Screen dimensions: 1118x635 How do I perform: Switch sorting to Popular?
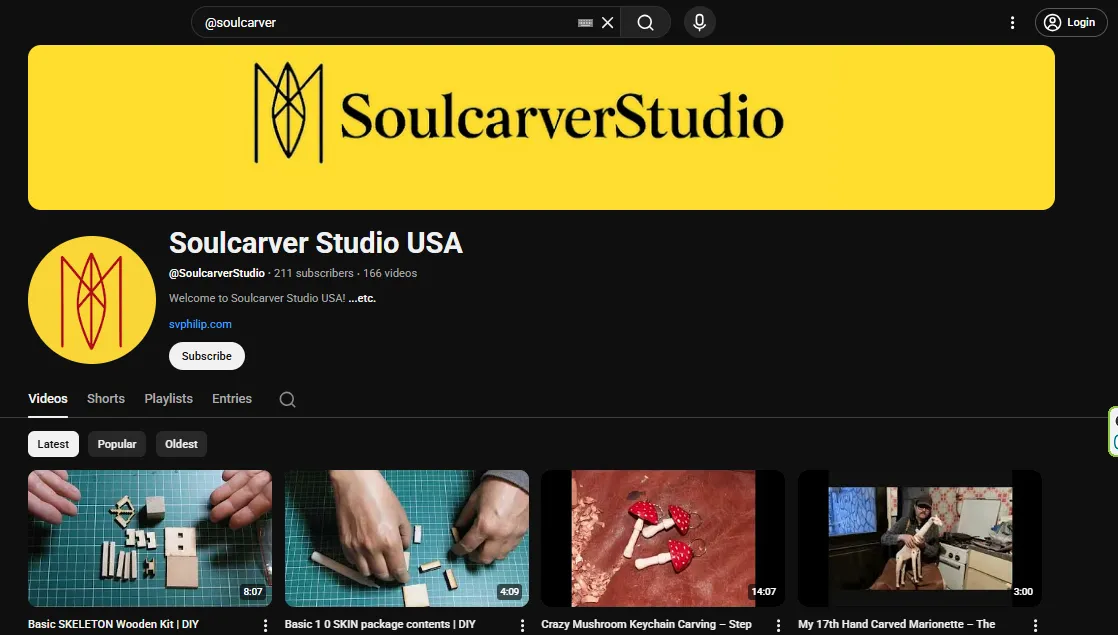click(x=117, y=443)
